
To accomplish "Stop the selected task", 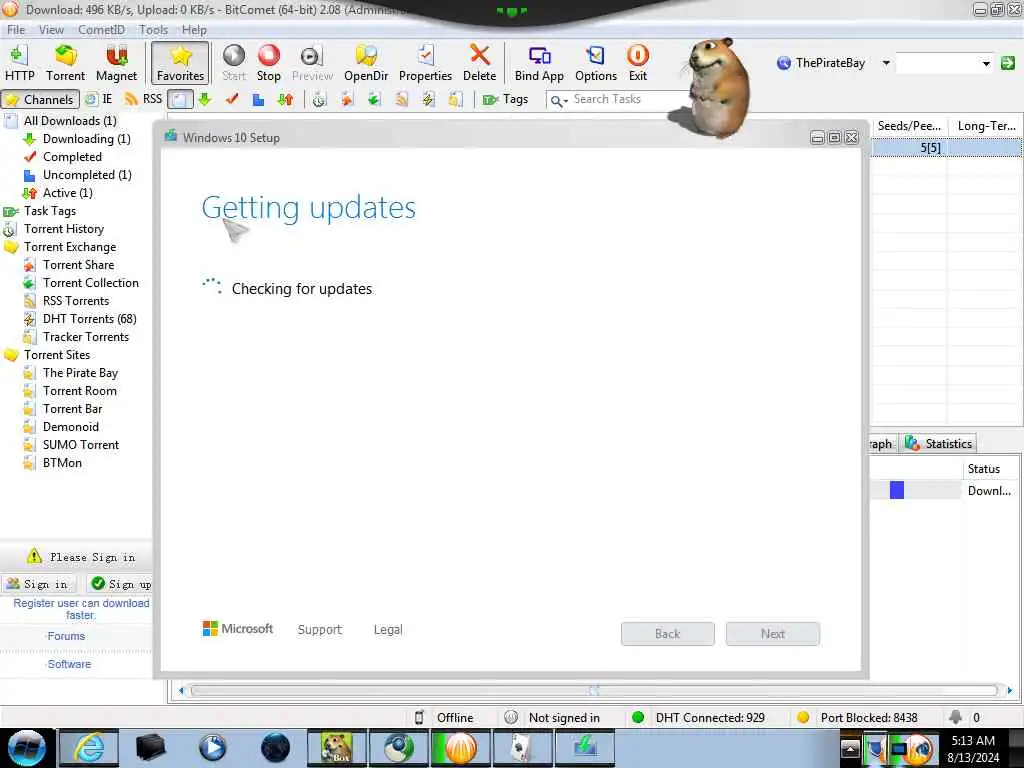I will (x=268, y=63).
